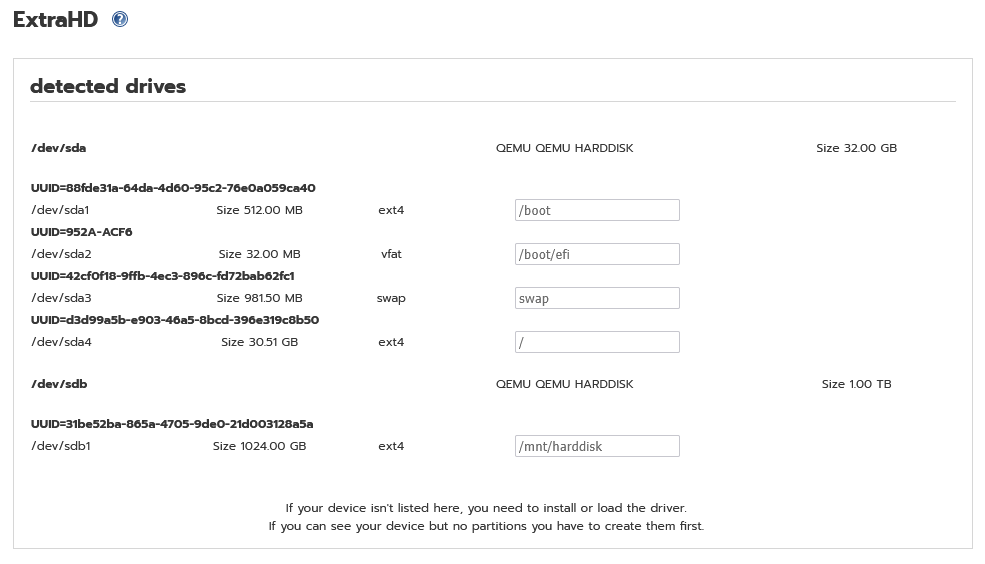
Task: Focus the /mnt/harddisk mount point field
Action: [x=597, y=446]
